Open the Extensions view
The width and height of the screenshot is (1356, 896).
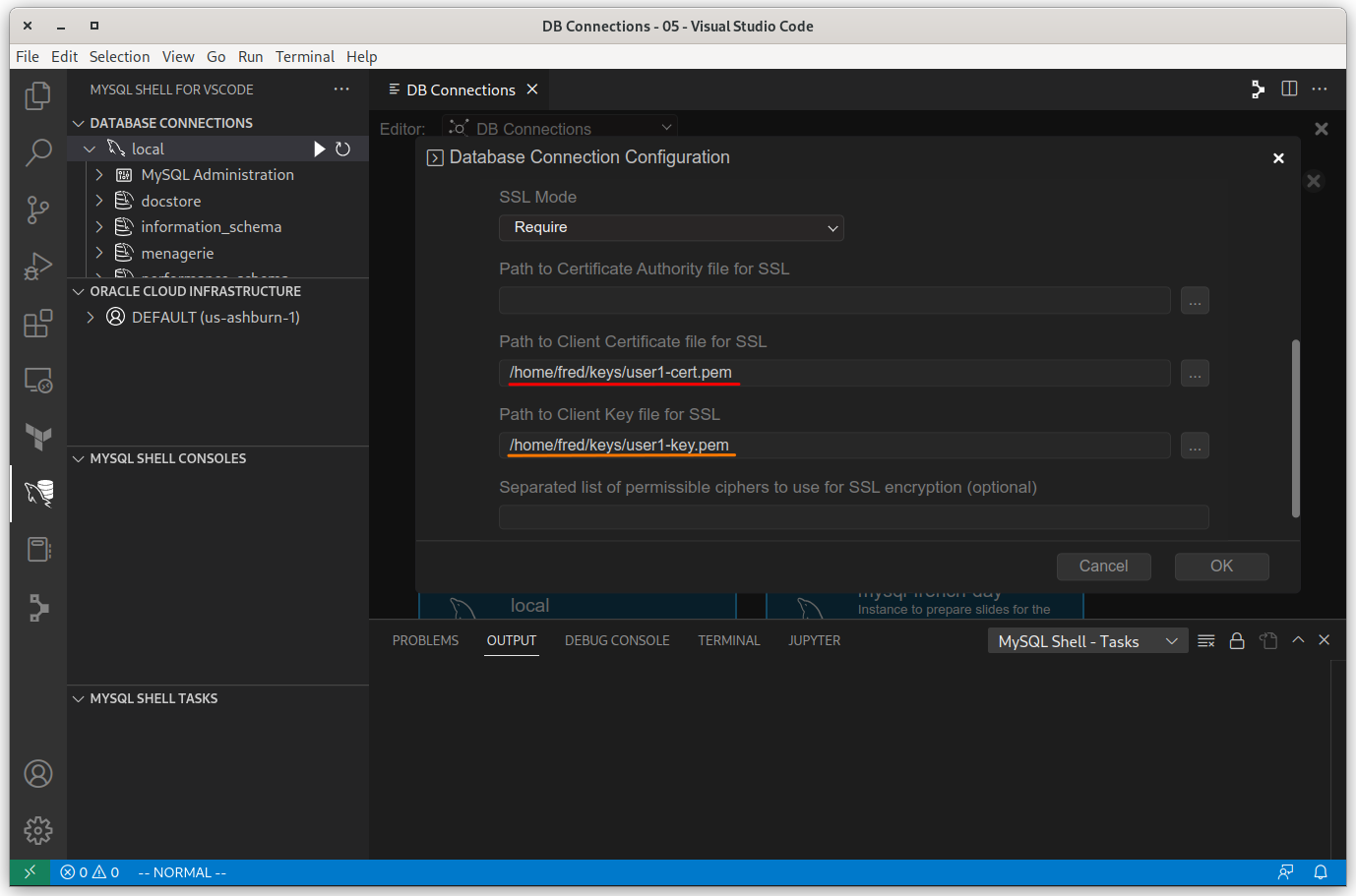tap(37, 323)
